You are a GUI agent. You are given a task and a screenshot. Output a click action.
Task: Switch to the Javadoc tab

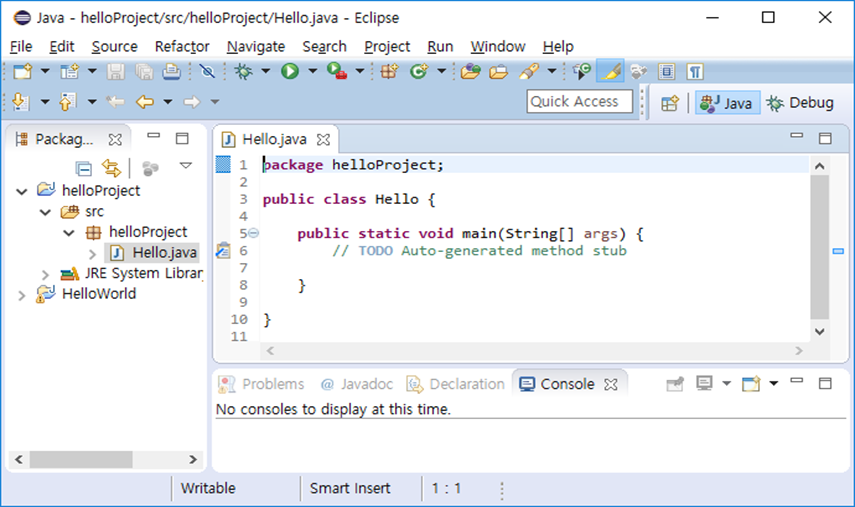pyautogui.click(x=357, y=384)
